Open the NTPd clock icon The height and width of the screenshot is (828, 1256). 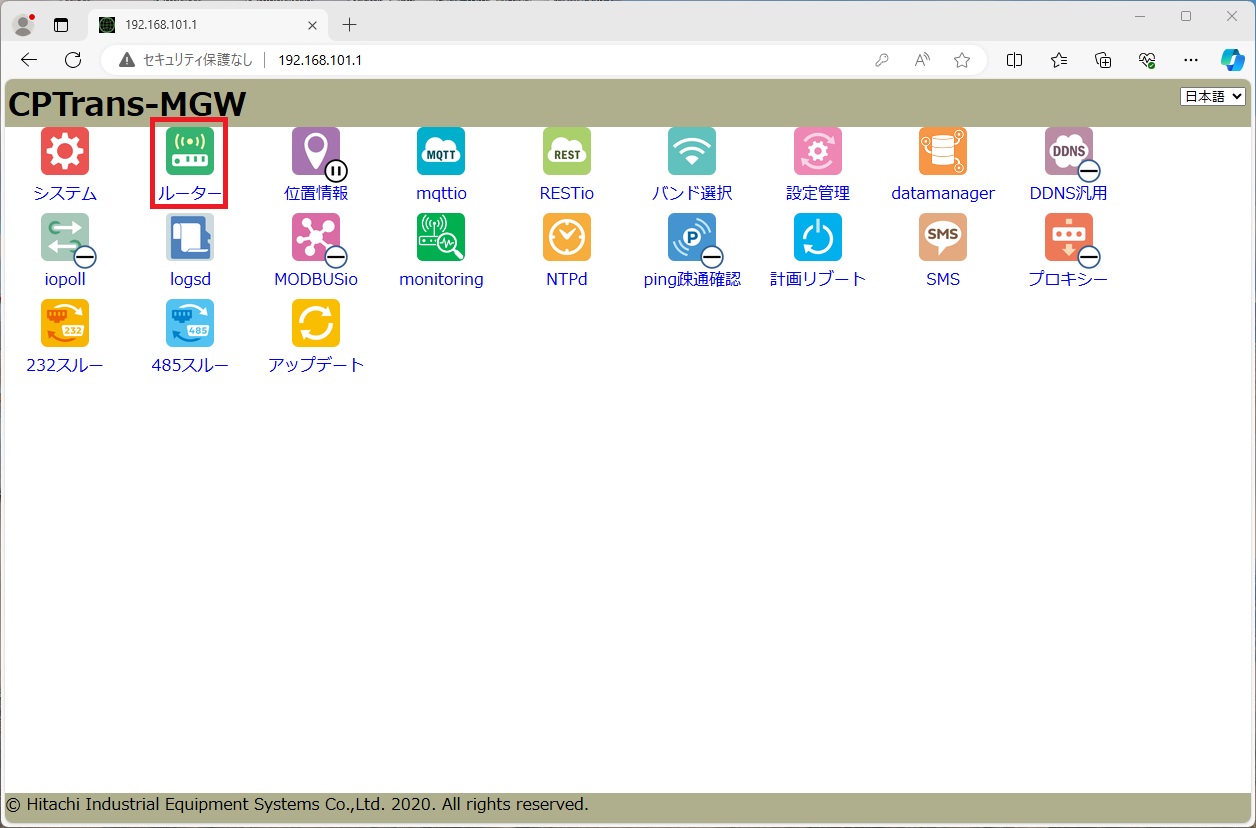[567, 237]
